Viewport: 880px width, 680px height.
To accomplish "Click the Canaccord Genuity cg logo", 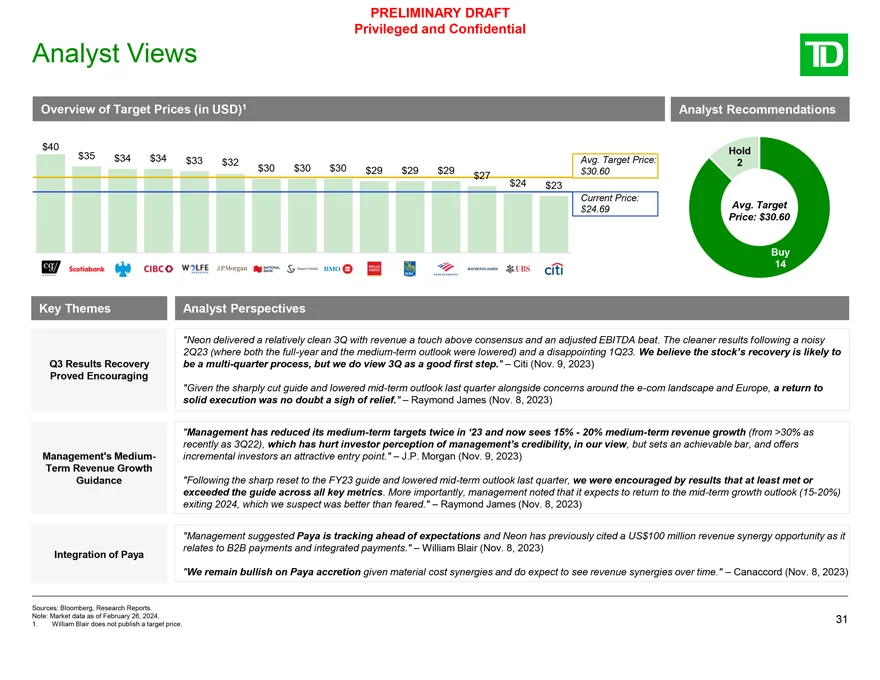I will tap(51, 268).
